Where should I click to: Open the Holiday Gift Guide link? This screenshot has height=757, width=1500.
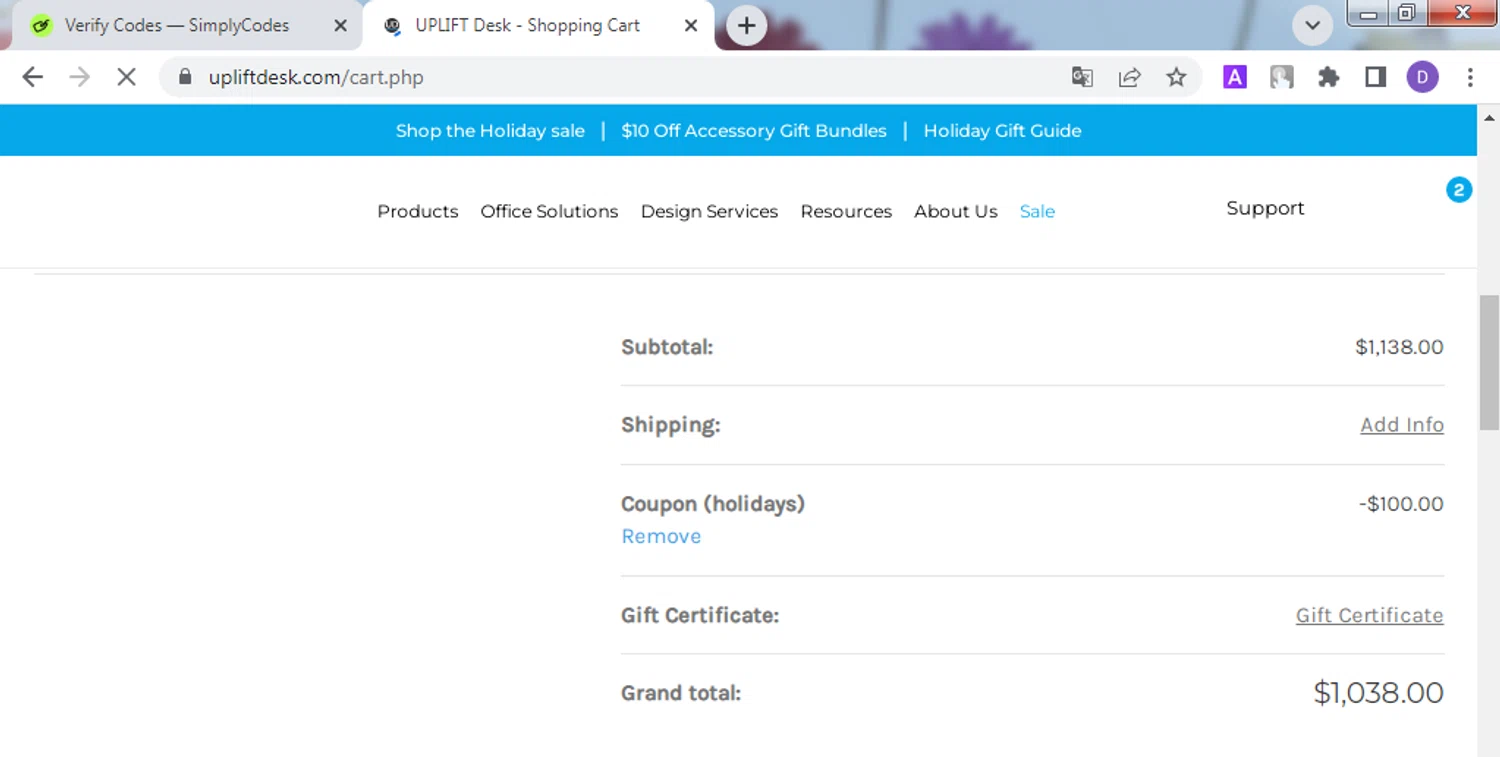[1002, 131]
